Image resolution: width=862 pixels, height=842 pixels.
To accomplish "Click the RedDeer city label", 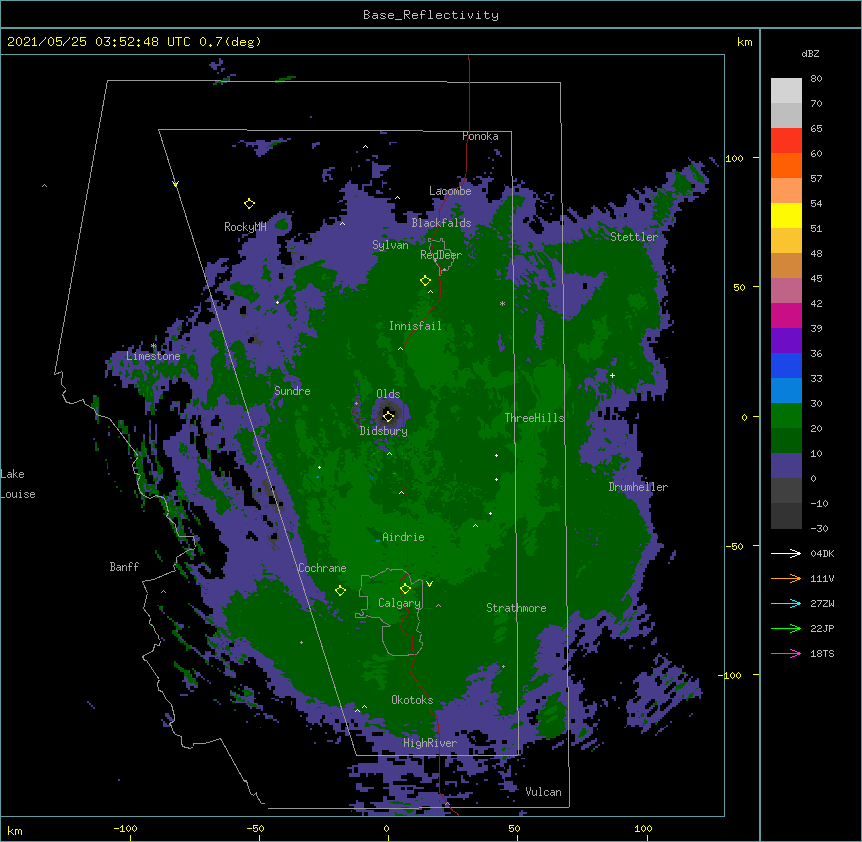I will [441, 255].
